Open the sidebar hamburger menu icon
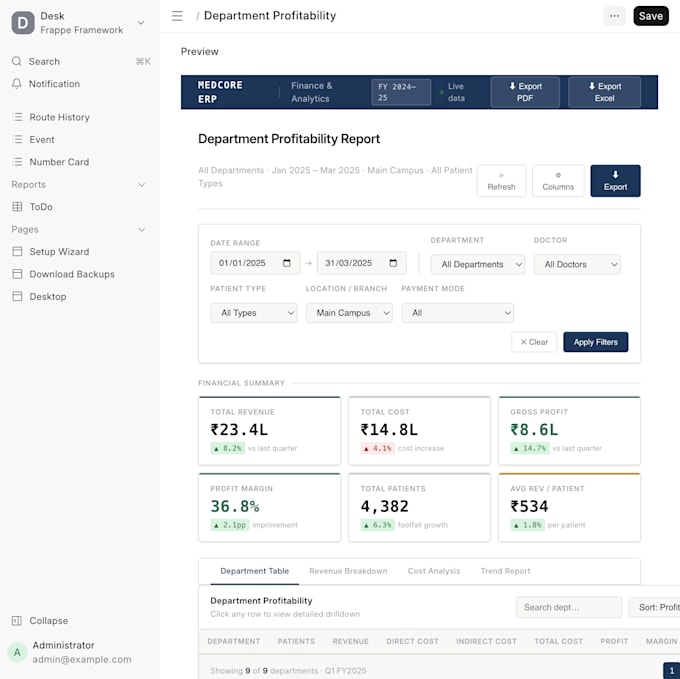Image resolution: width=680 pixels, height=679 pixels. click(177, 16)
